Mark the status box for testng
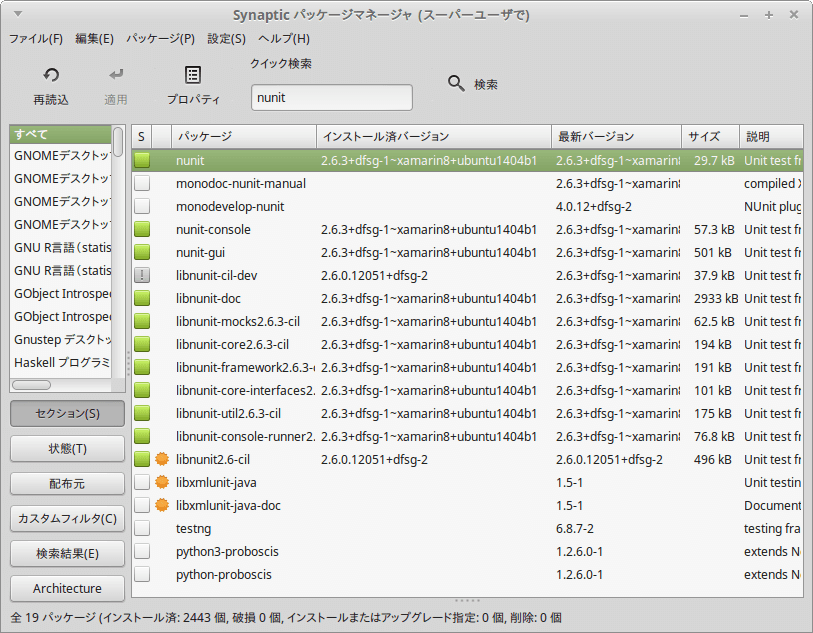This screenshot has height=633, width=813. [x=142, y=528]
